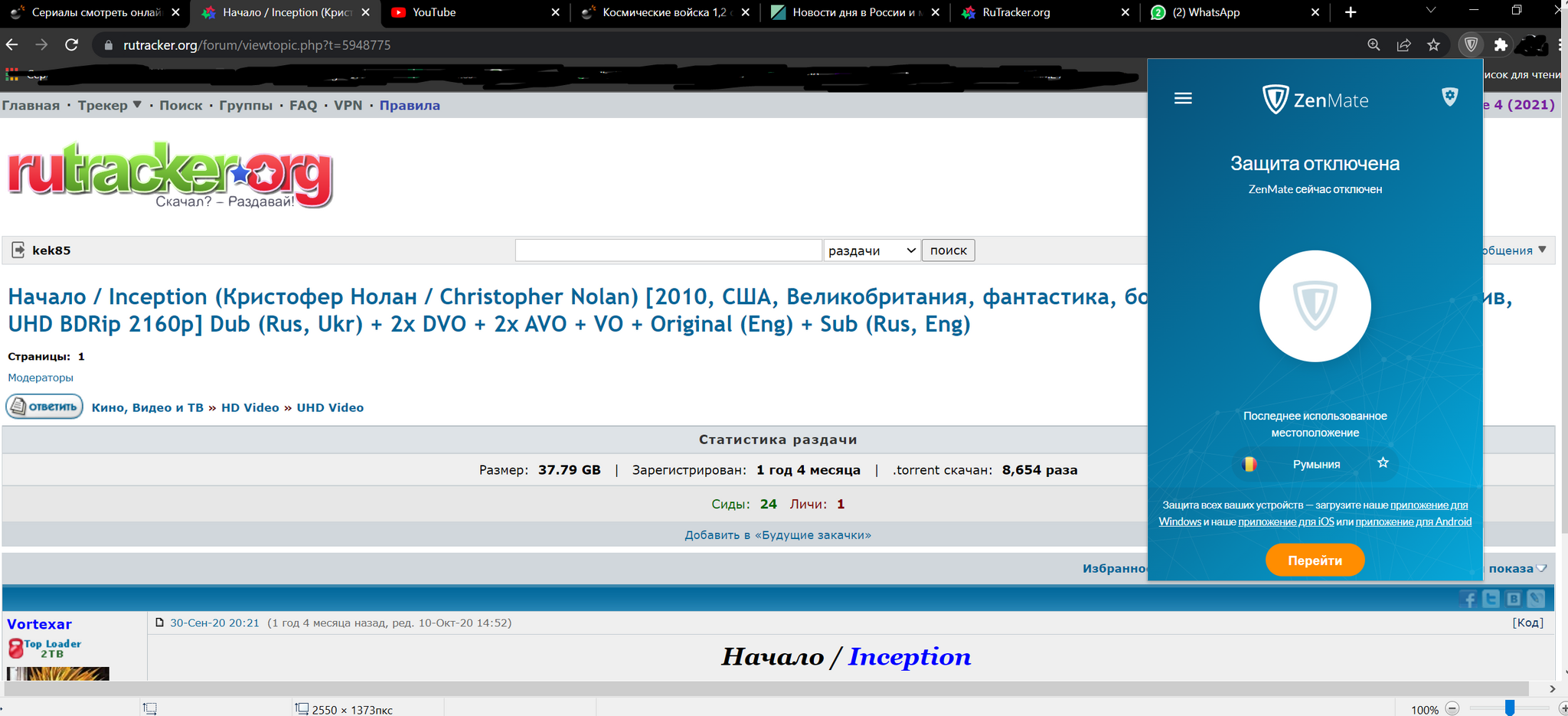Click the address bar URL
The width and height of the screenshot is (1568, 716).
(256, 45)
